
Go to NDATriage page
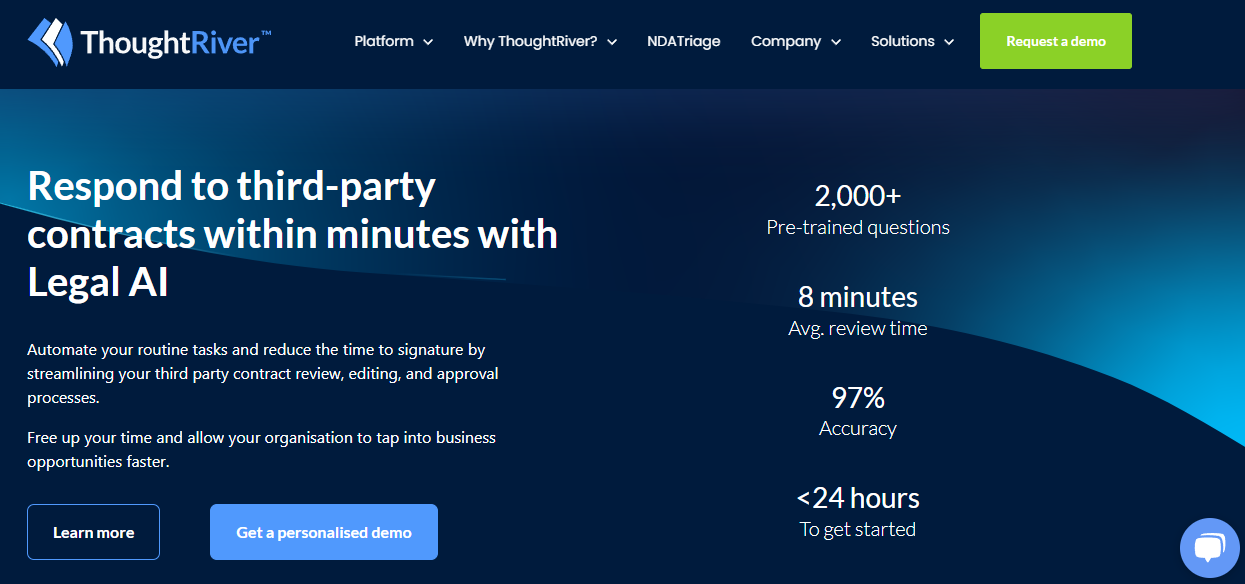pyautogui.click(x=684, y=41)
